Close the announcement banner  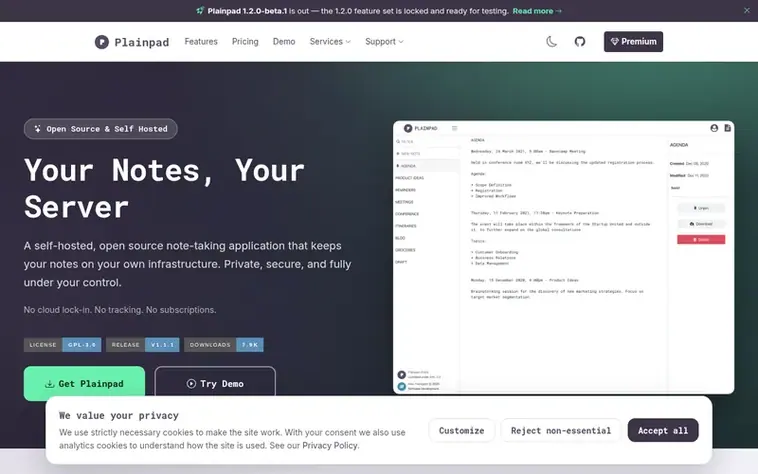click(x=746, y=10)
